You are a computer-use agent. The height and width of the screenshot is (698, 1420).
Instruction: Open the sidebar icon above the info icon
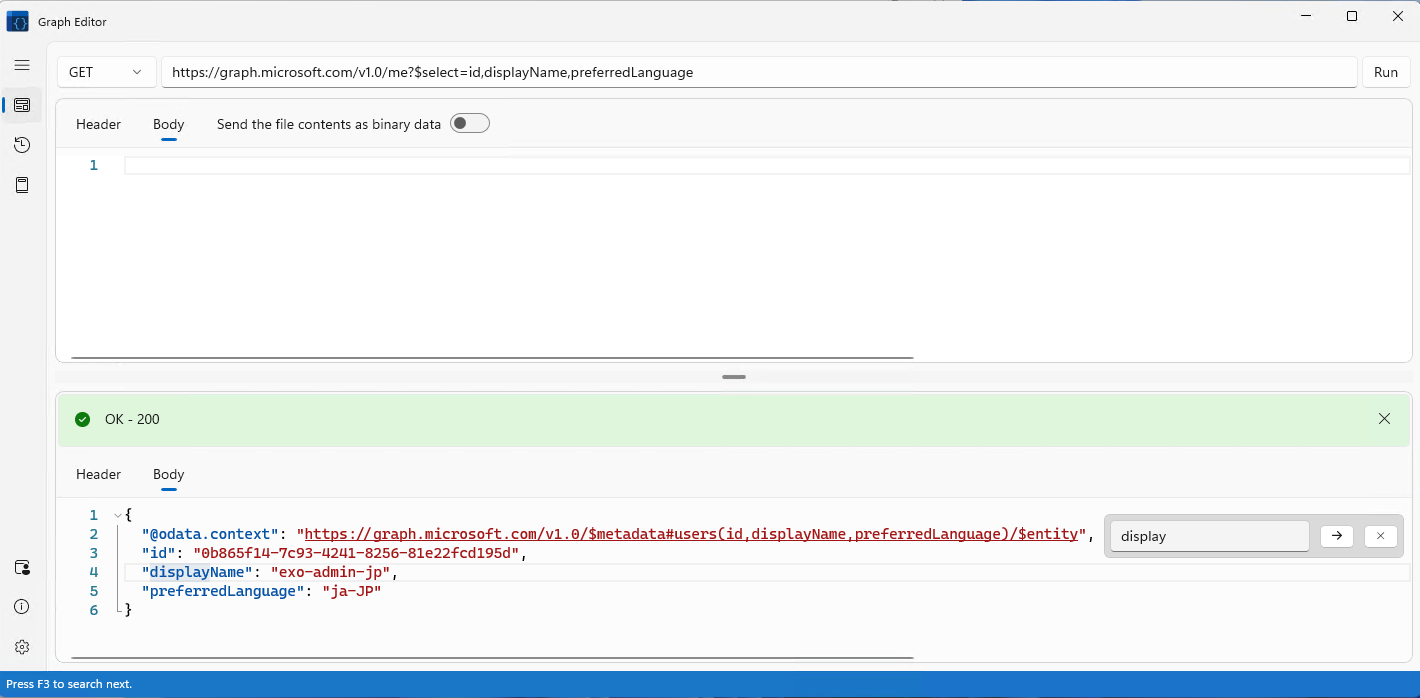tap(22, 567)
